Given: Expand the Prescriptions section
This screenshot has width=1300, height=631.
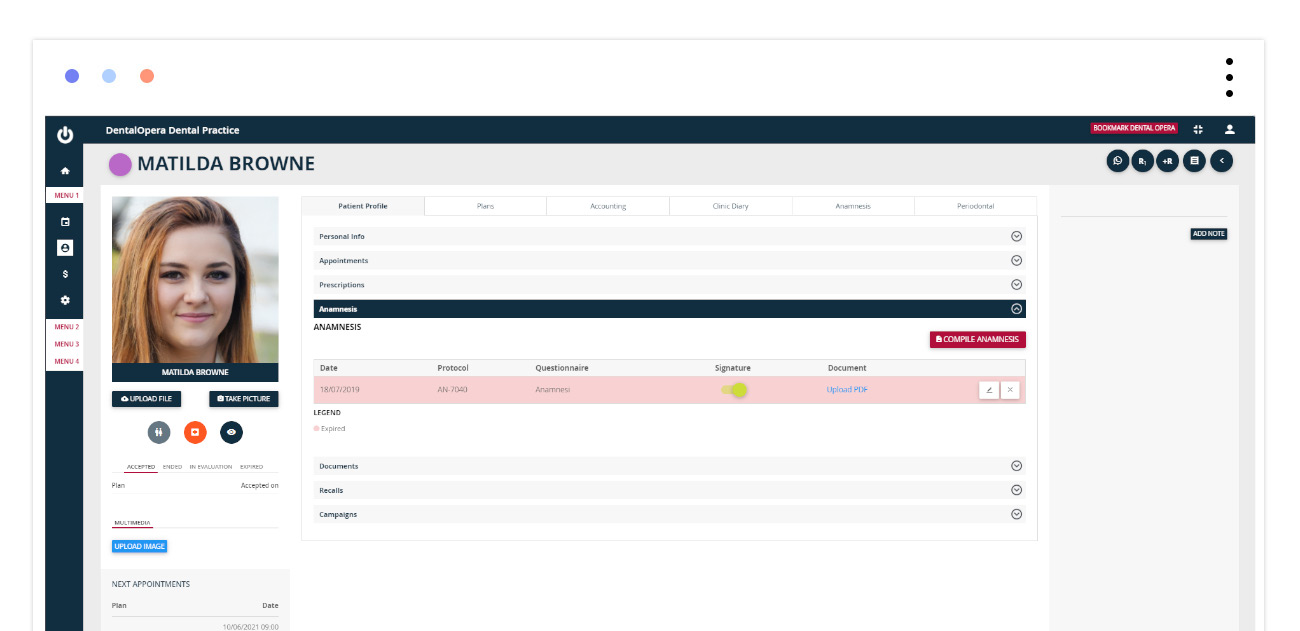Looking at the screenshot, I should [x=1016, y=285].
